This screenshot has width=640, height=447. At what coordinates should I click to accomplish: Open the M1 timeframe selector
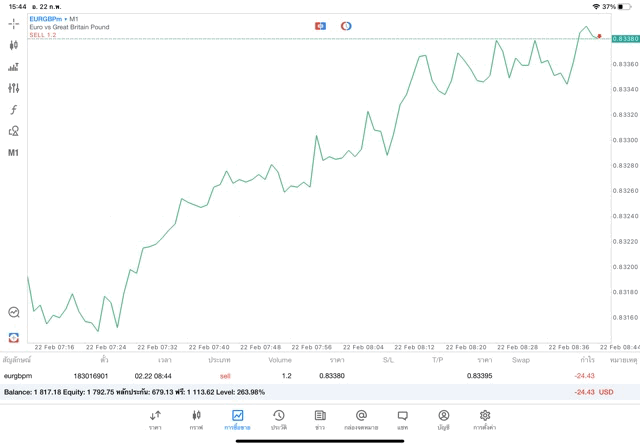[x=14, y=153]
